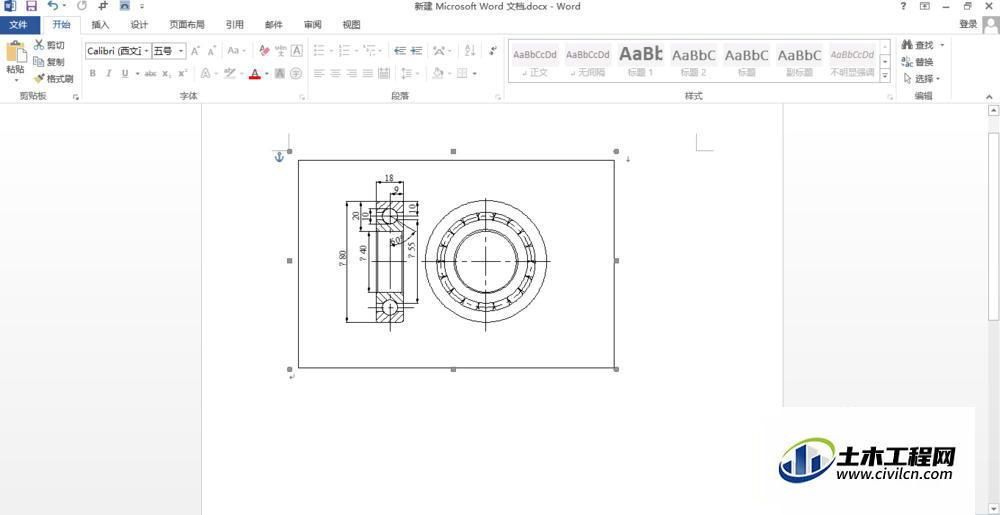Apply red font color with the A button
The width and height of the screenshot is (1000, 515).
pos(255,73)
